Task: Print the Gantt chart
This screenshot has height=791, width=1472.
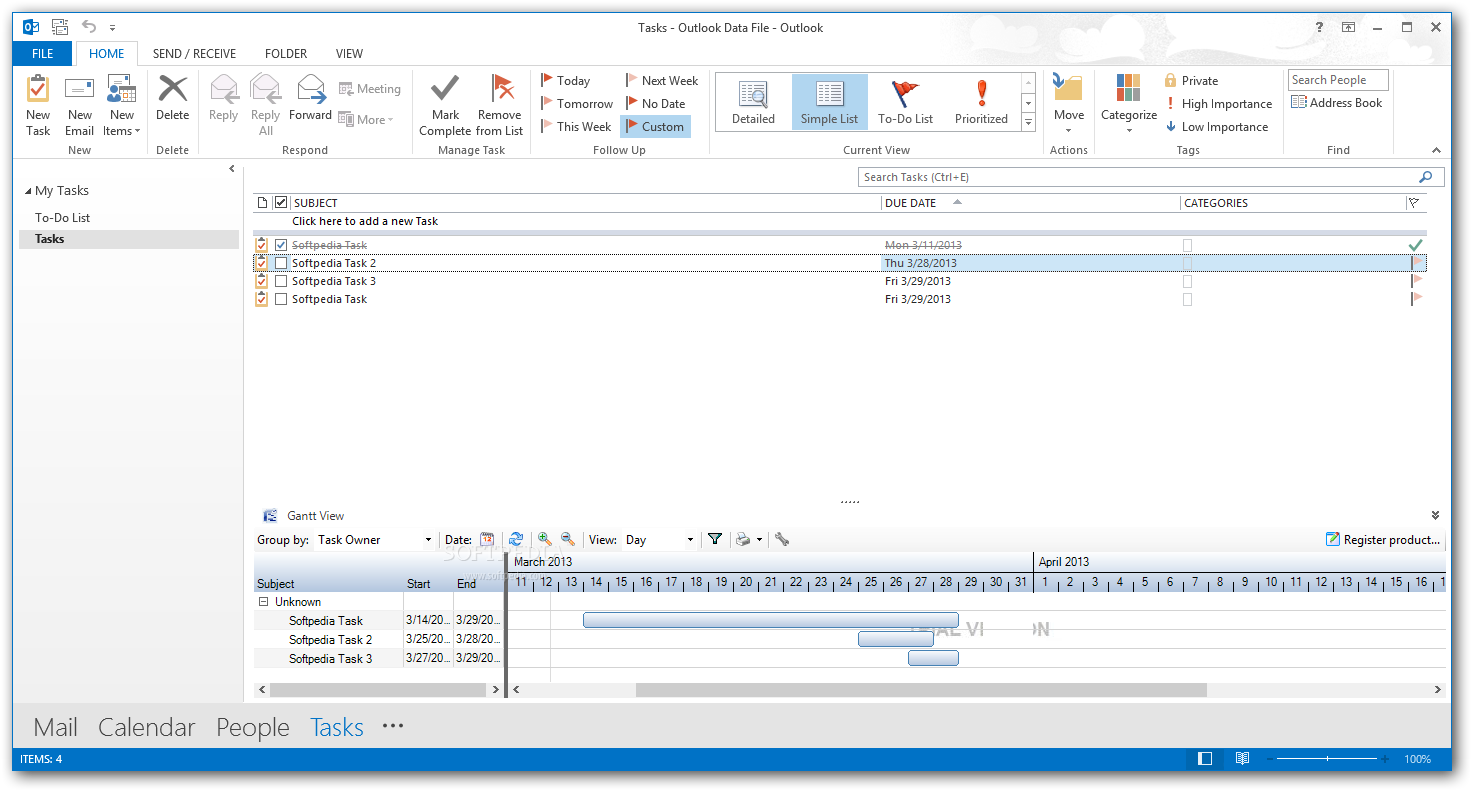Action: point(743,540)
